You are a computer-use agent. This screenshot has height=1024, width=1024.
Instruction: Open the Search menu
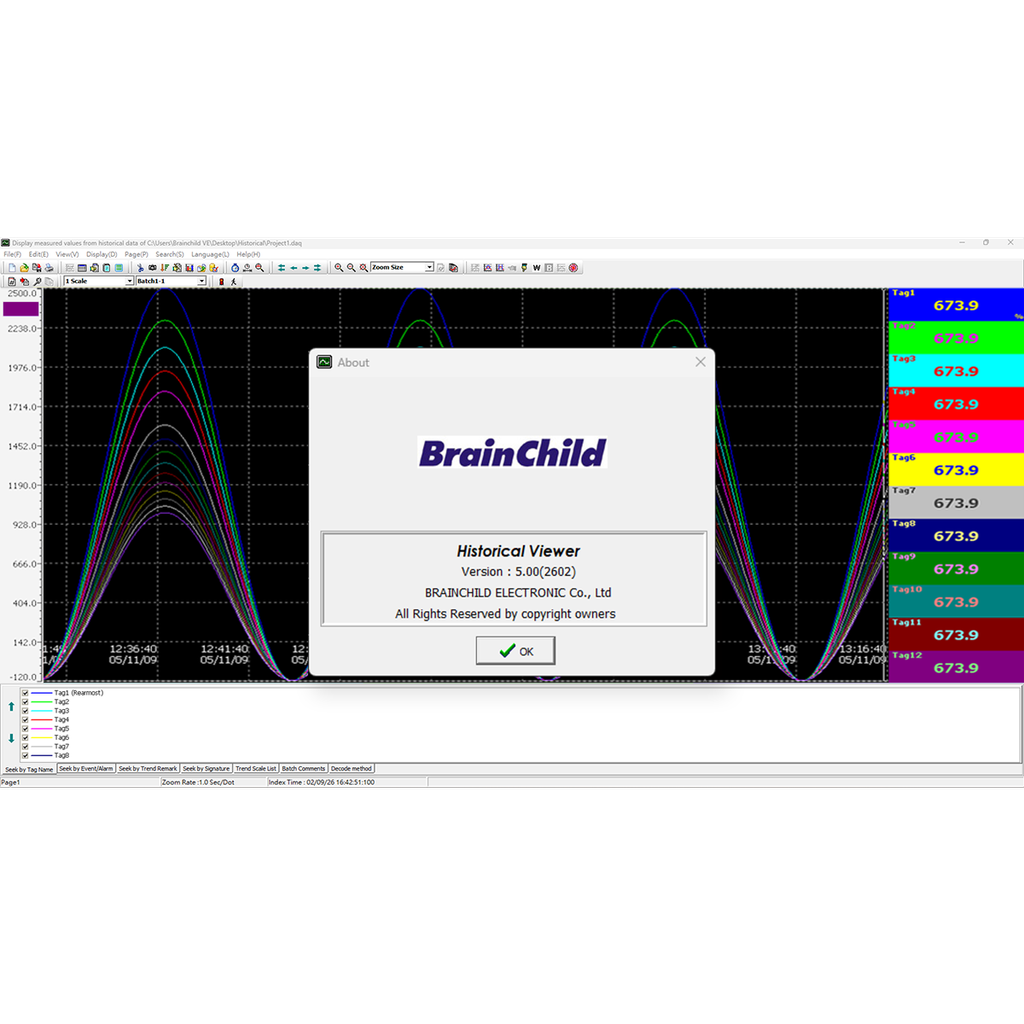click(x=168, y=254)
